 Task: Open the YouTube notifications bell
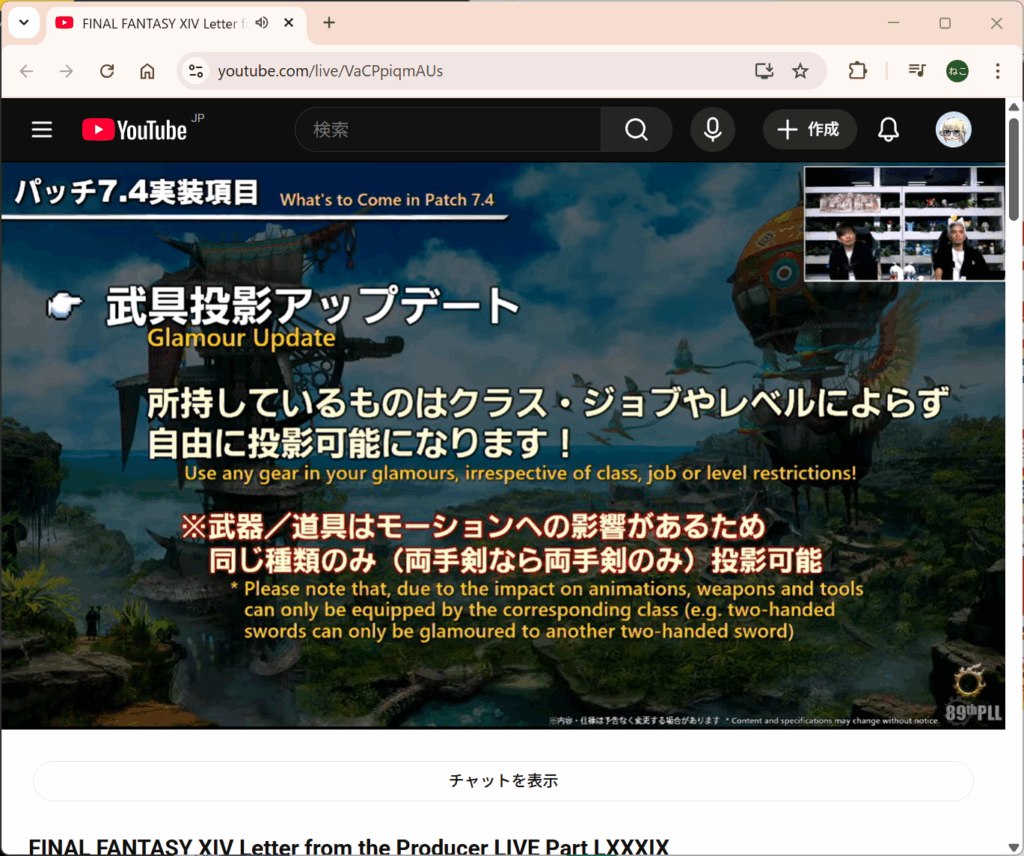[888, 130]
